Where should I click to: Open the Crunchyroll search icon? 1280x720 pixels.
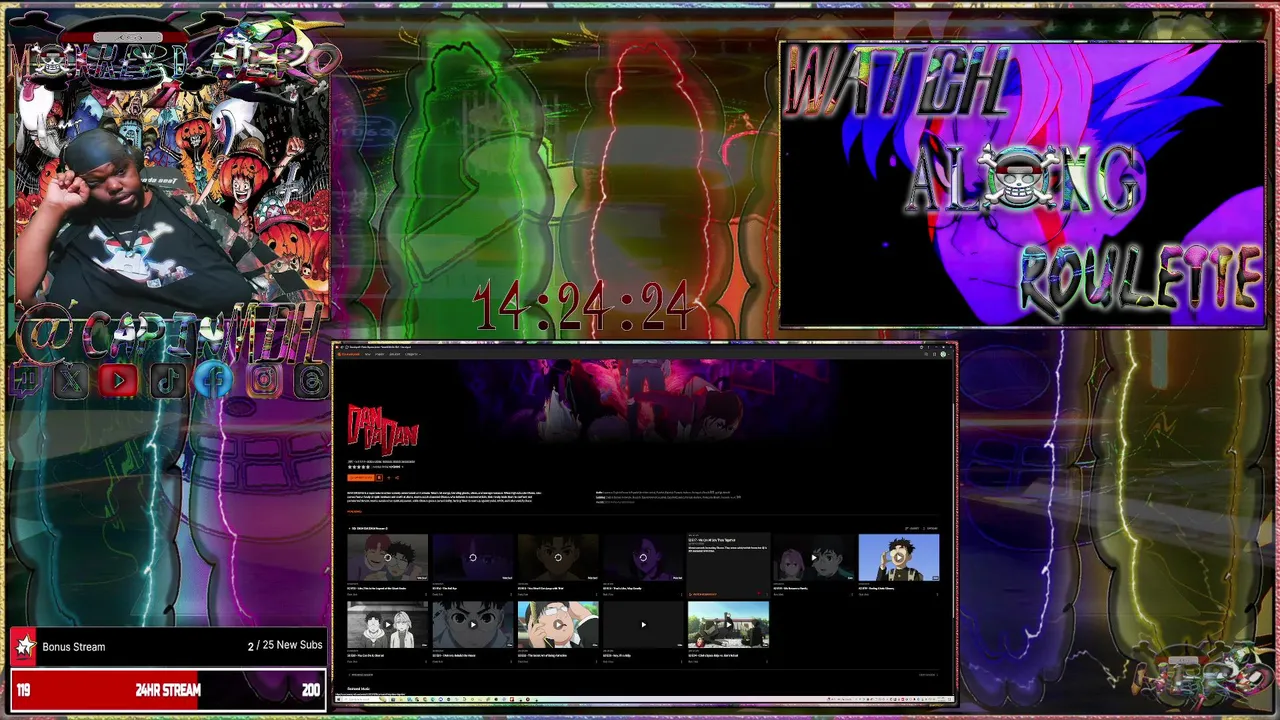tap(926, 354)
